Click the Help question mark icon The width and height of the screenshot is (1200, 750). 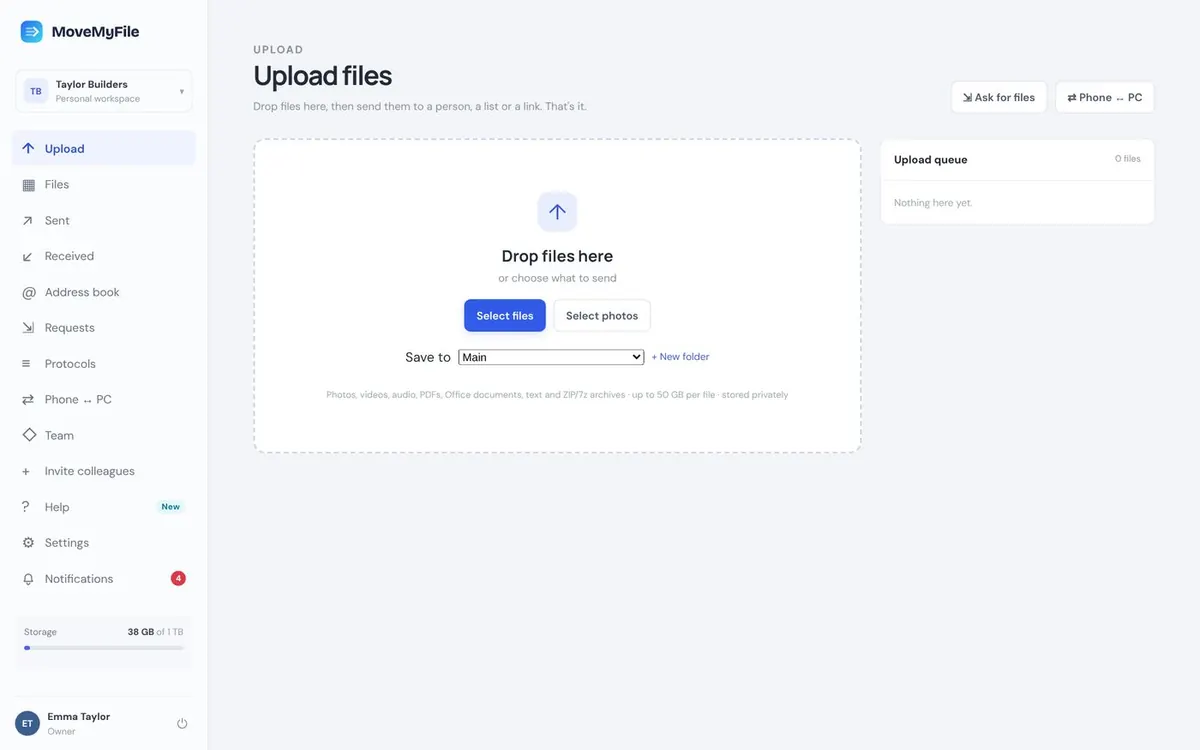(28, 507)
